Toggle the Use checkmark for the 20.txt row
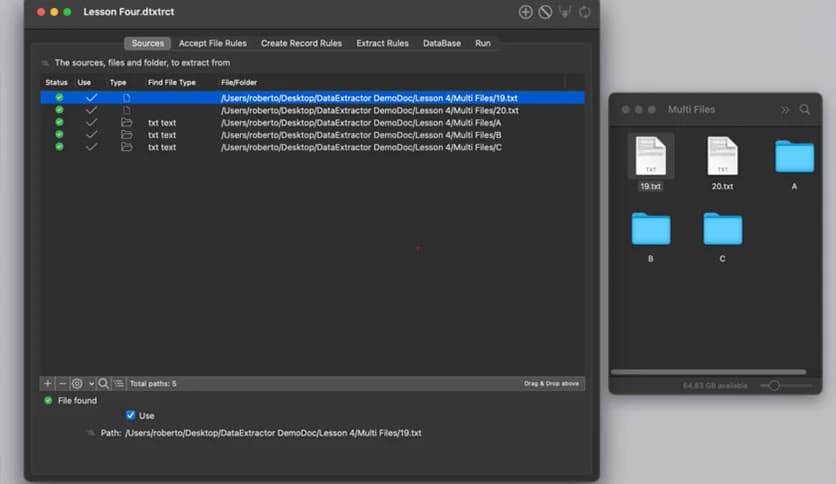 (91, 110)
